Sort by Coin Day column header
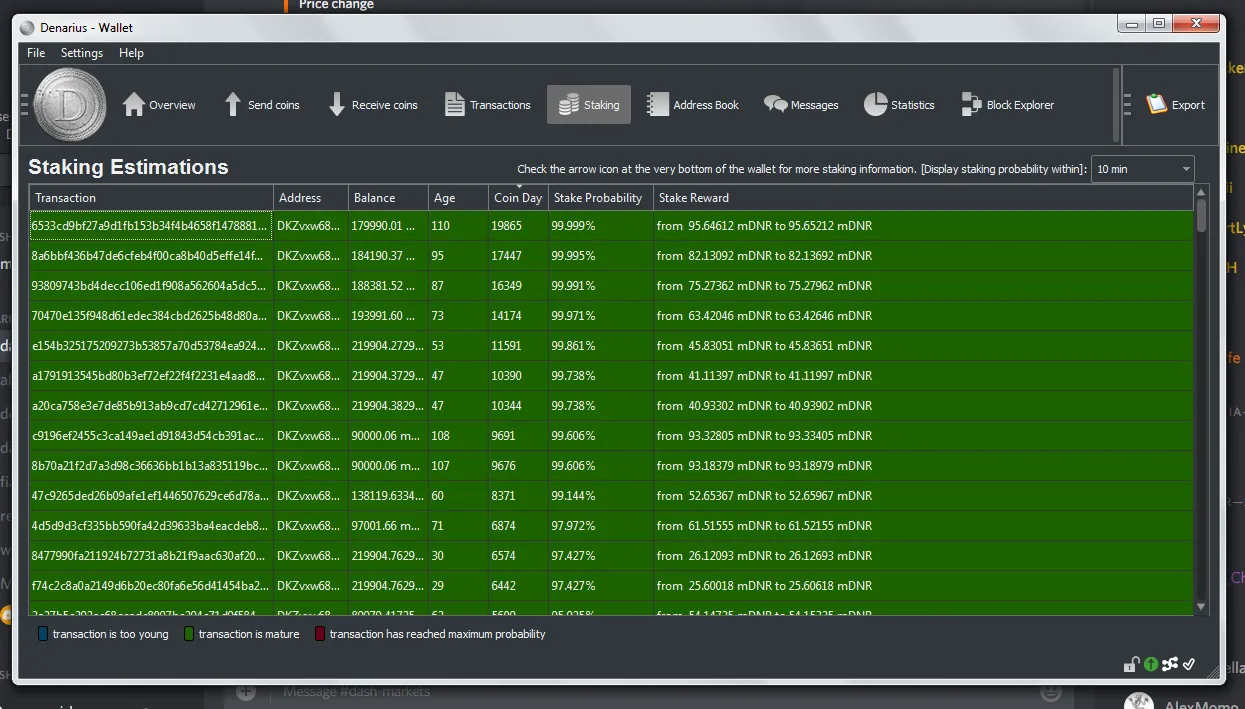This screenshot has width=1245, height=709. (518, 198)
